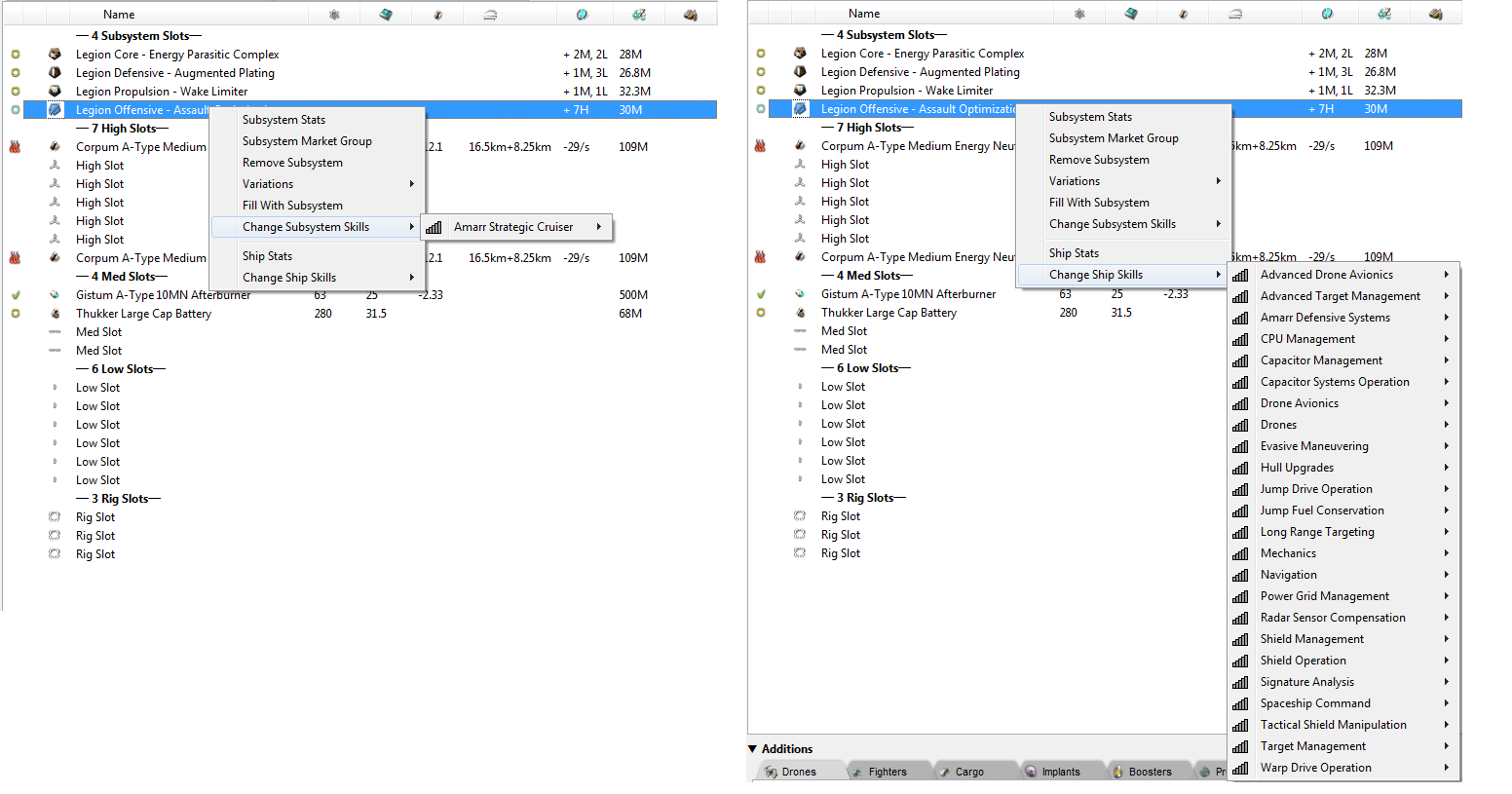The height and width of the screenshot is (794, 1512).
Task: Click the Thukker Large Cap Battery icon
Action: [x=54, y=313]
